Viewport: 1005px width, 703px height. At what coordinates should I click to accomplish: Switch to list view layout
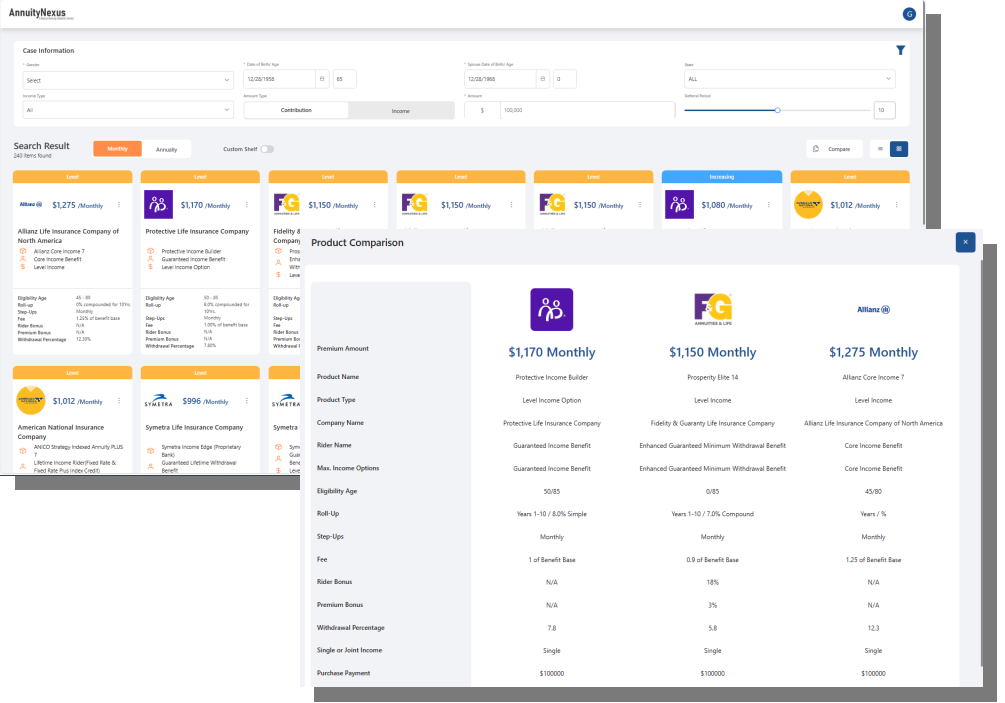coord(880,149)
